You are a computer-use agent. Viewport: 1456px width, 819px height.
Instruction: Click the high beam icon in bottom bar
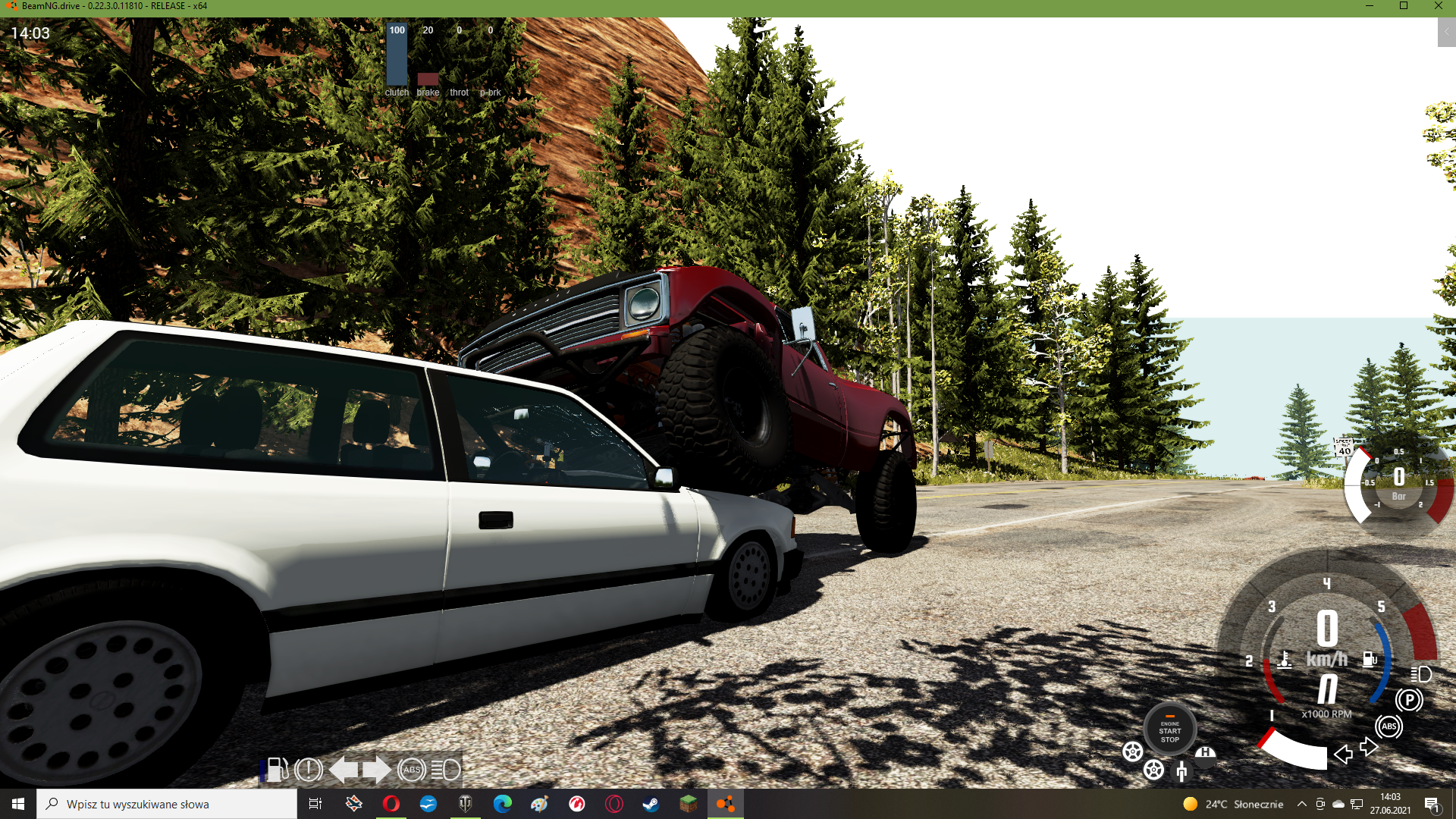[x=446, y=770]
